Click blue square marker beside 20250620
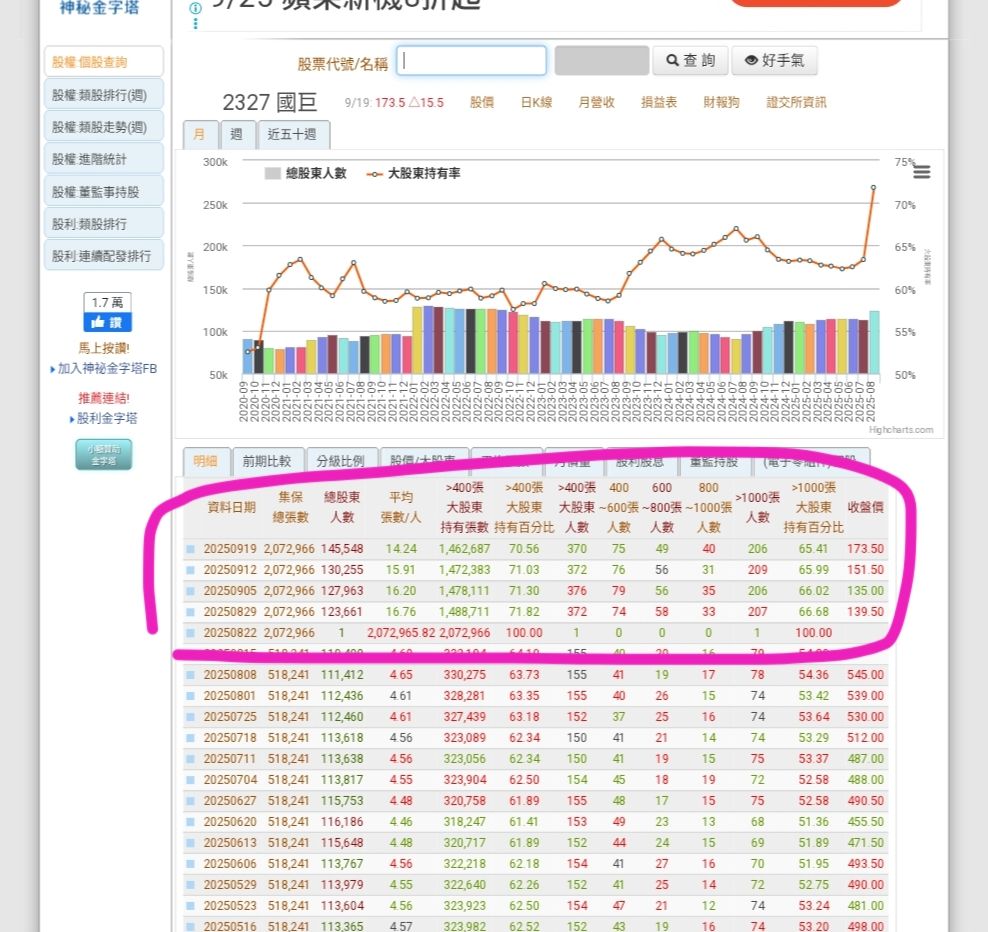This screenshot has height=932, width=988. coord(190,822)
